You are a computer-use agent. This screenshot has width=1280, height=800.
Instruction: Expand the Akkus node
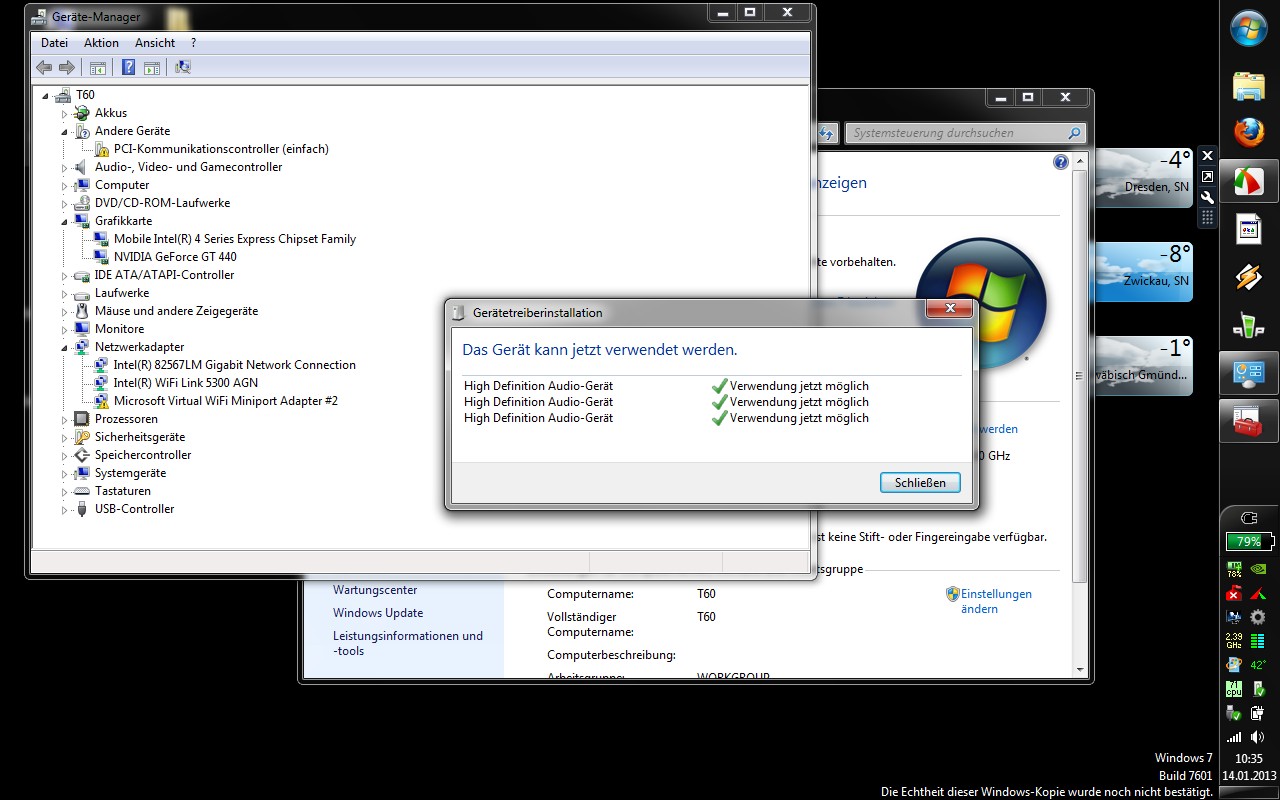coord(65,113)
